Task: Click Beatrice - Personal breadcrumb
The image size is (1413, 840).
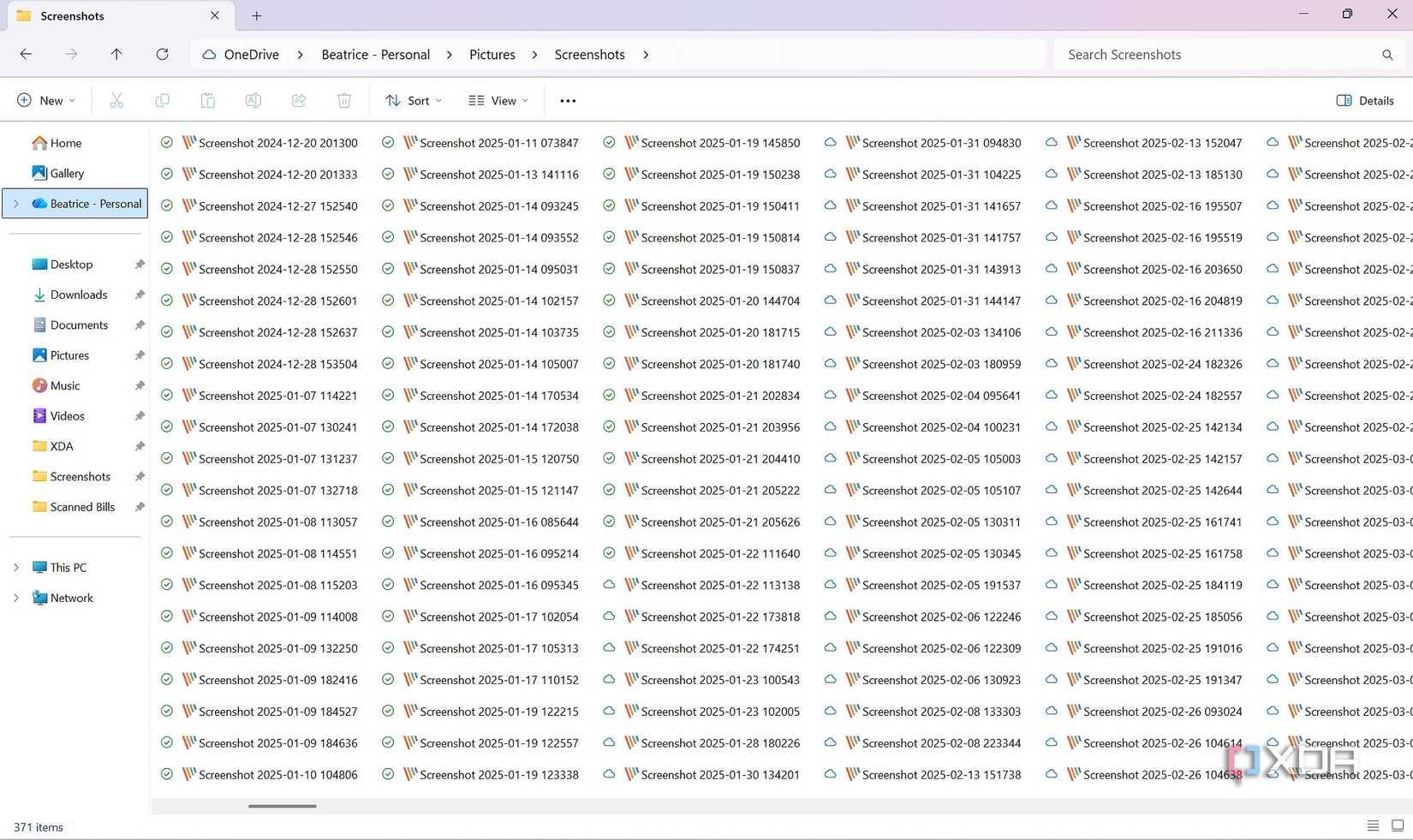Action: pyautogui.click(x=376, y=55)
